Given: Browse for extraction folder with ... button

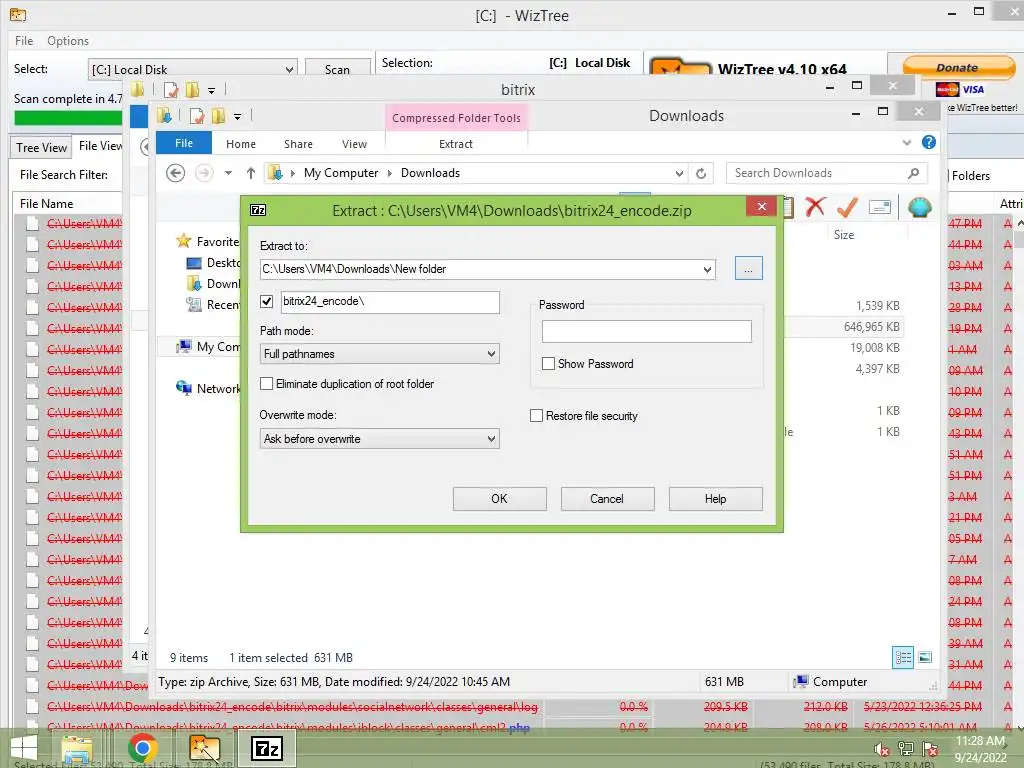Looking at the screenshot, I should 748,269.
